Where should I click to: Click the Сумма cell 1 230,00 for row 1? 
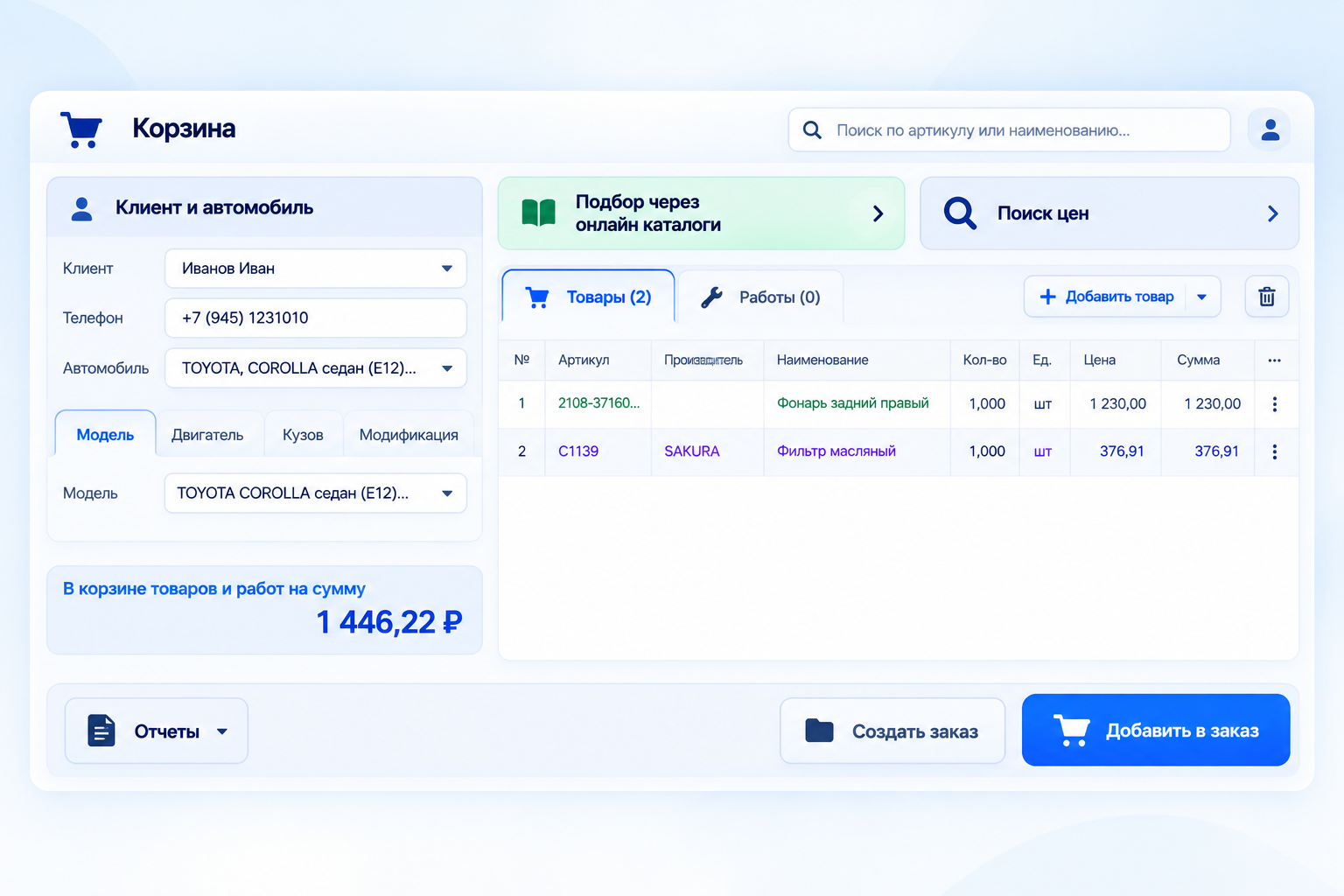tap(1212, 403)
